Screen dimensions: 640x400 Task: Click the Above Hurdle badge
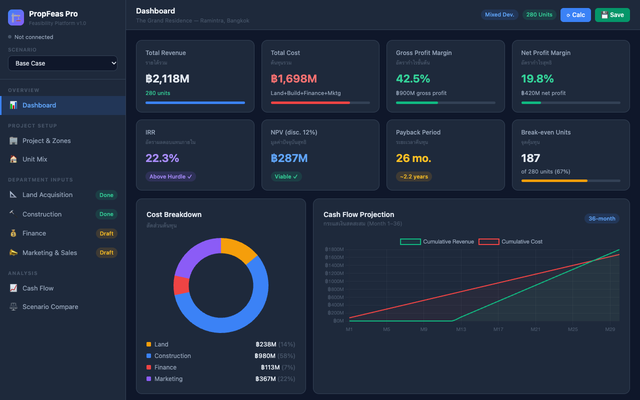coord(171,177)
